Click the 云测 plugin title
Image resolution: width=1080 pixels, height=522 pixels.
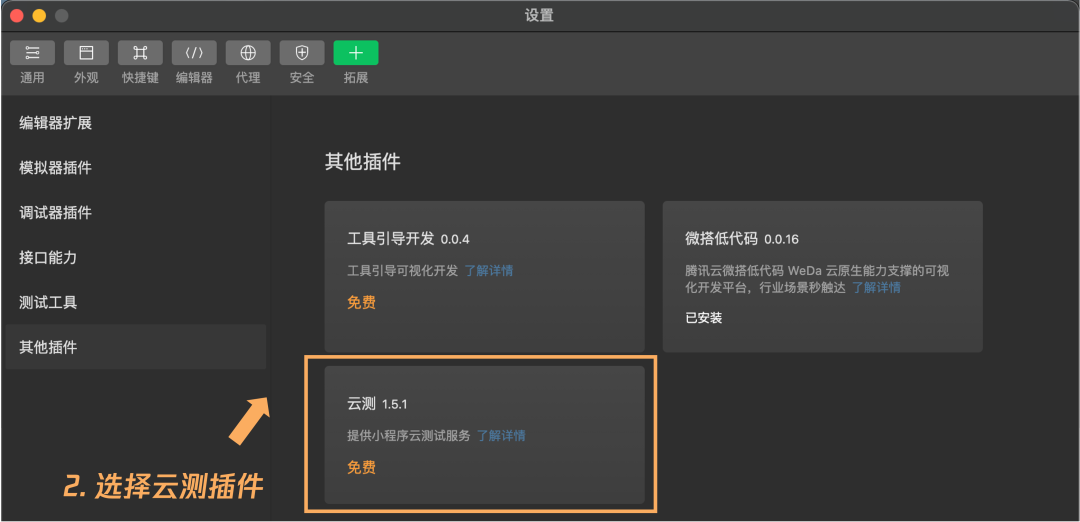362,404
